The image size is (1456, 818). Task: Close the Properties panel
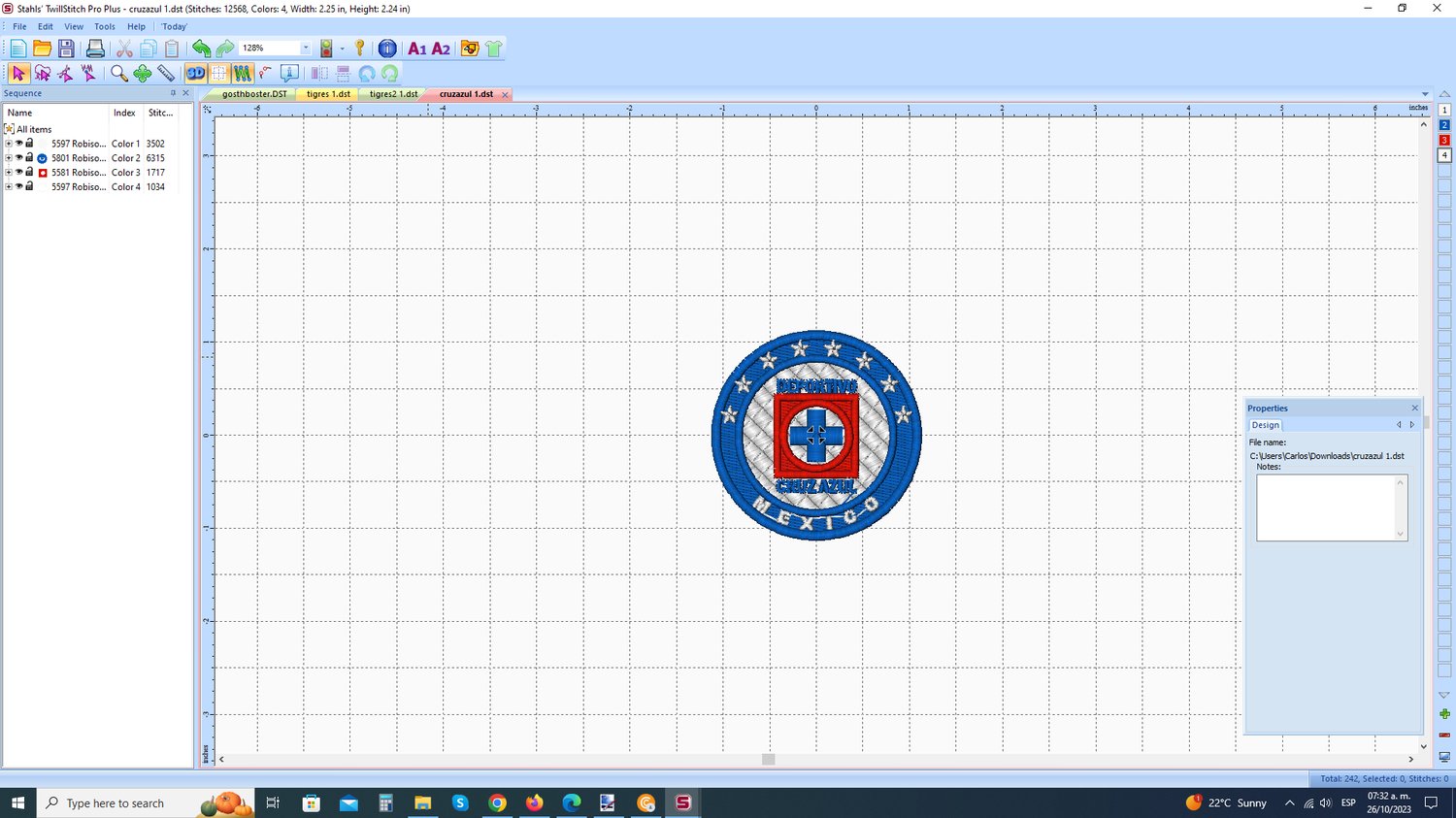tap(1414, 409)
